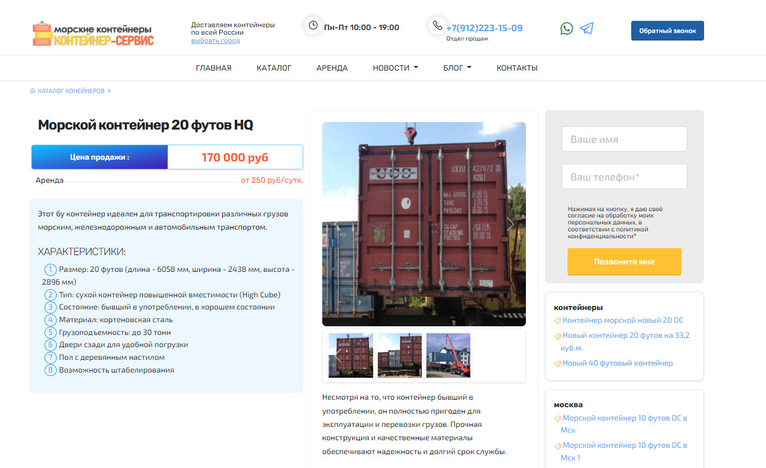Click the price 170 000 руб
The image size is (766, 468).
click(235, 157)
